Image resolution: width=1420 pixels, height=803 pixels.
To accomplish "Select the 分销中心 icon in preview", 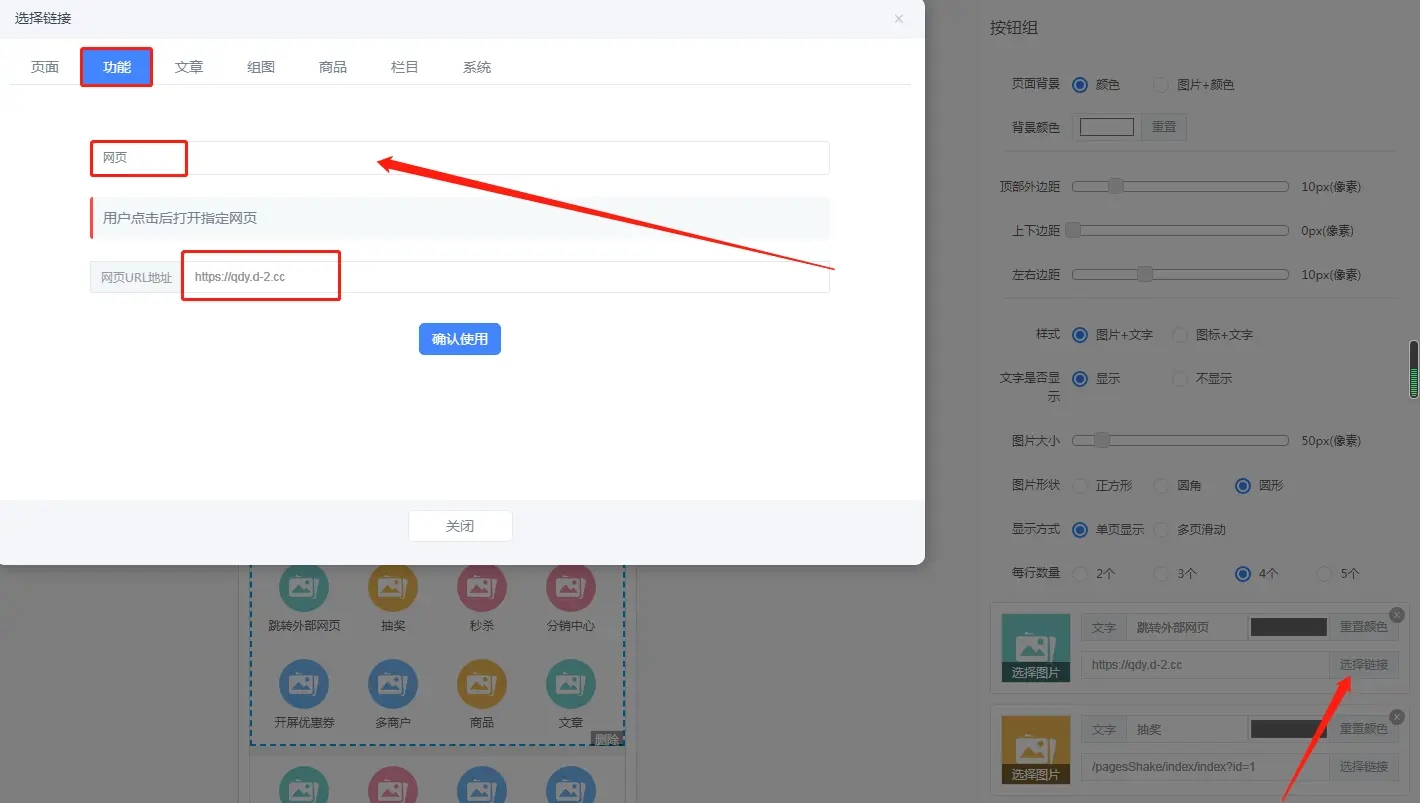I will click(570, 588).
